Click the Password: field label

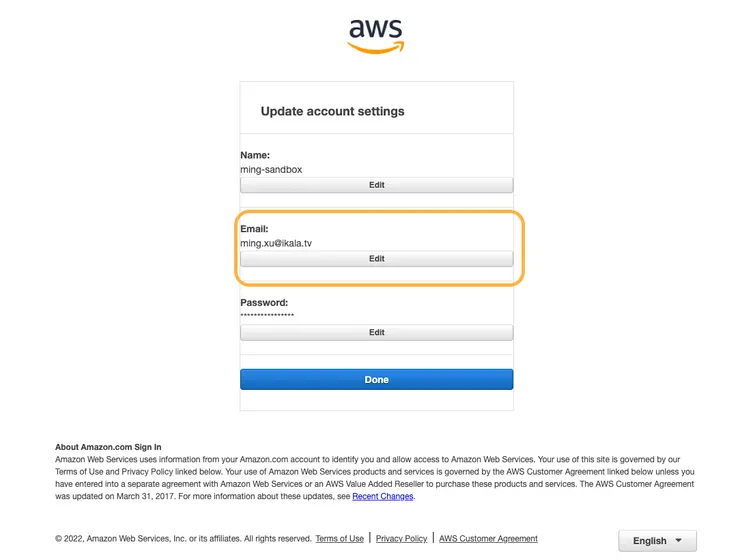pyautogui.click(x=264, y=302)
